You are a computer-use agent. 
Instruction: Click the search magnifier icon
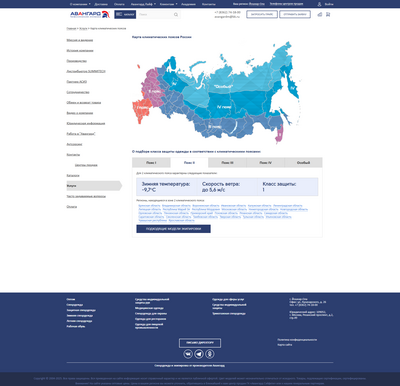pyautogui.click(x=176, y=14)
